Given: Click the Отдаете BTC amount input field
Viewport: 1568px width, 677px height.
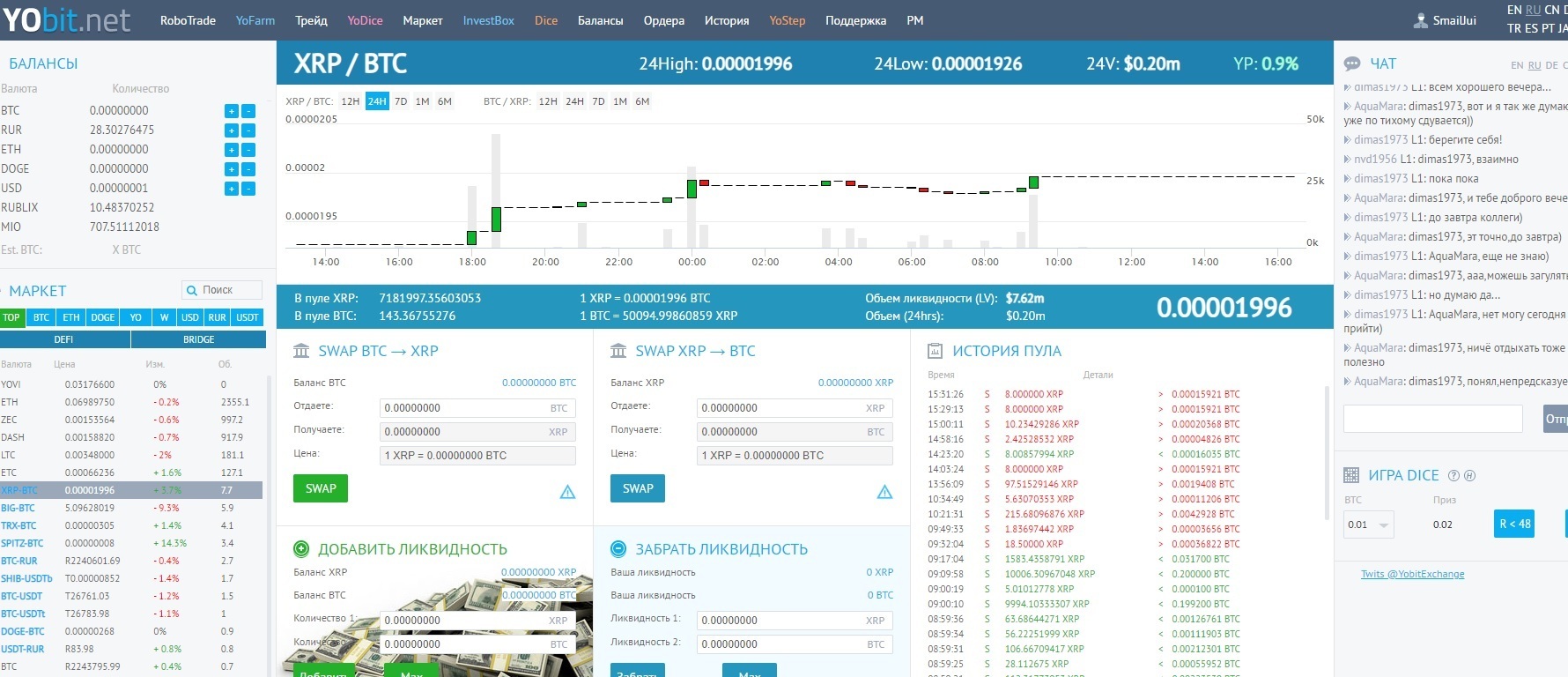Looking at the screenshot, I should pos(477,408).
